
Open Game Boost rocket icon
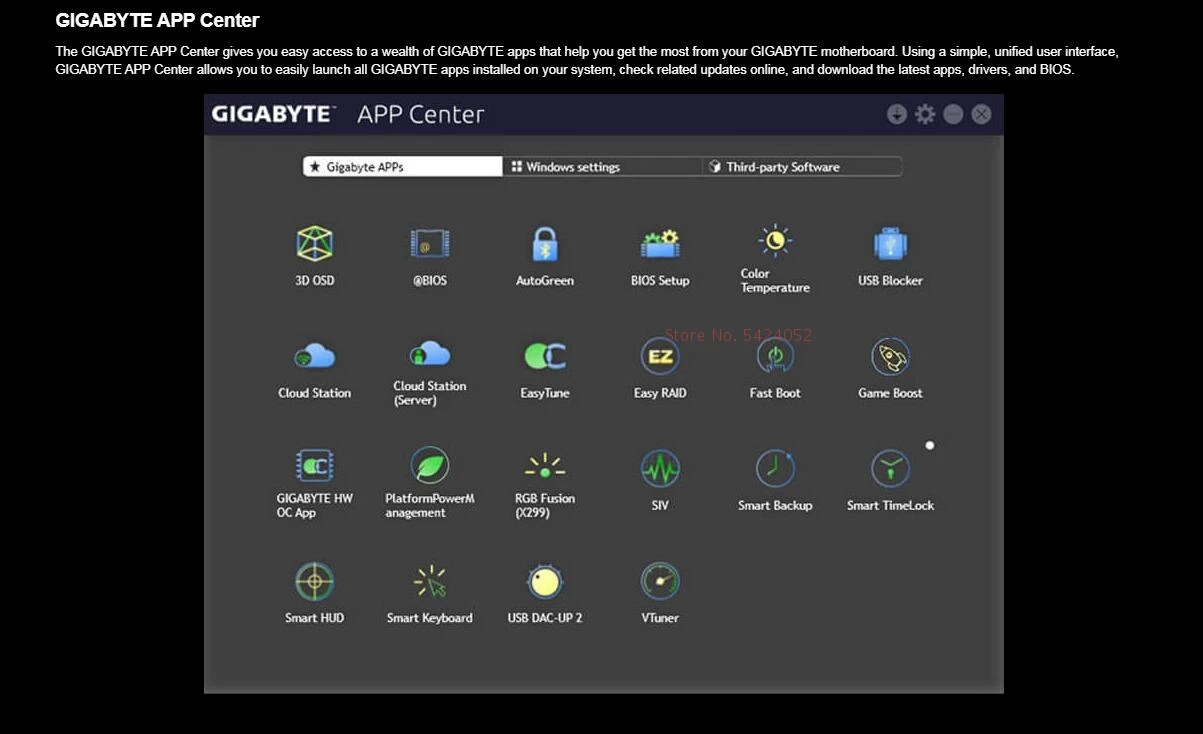[890, 356]
